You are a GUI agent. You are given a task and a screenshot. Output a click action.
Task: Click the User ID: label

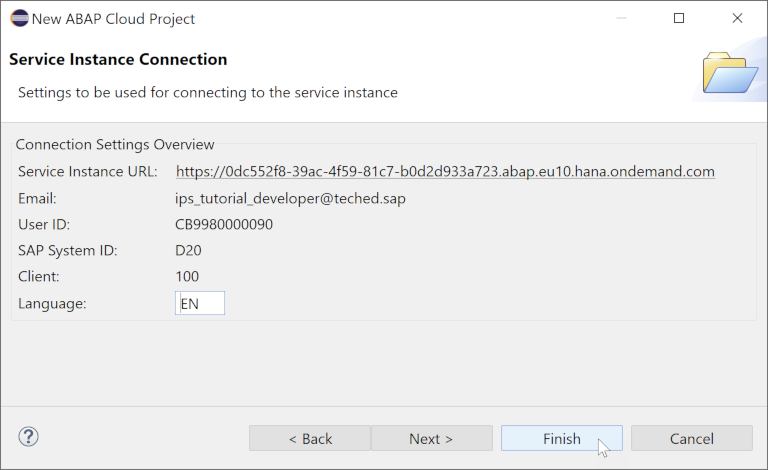(x=44, y=224)
